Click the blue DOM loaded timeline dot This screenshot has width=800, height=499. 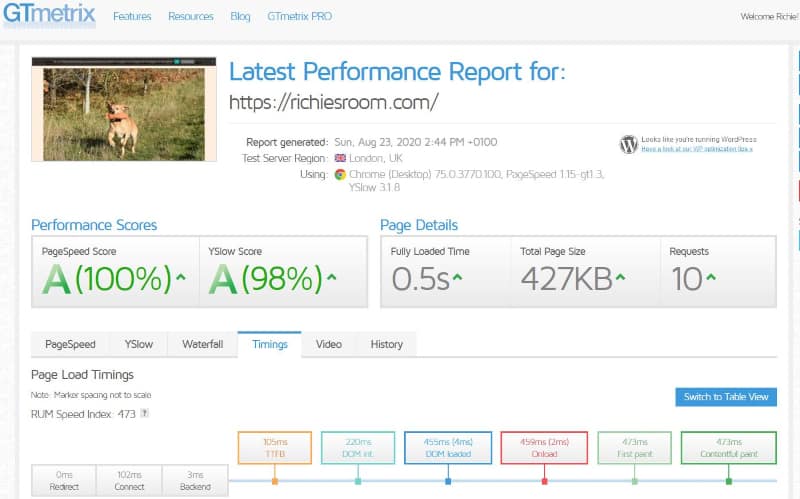click(448, 481)
